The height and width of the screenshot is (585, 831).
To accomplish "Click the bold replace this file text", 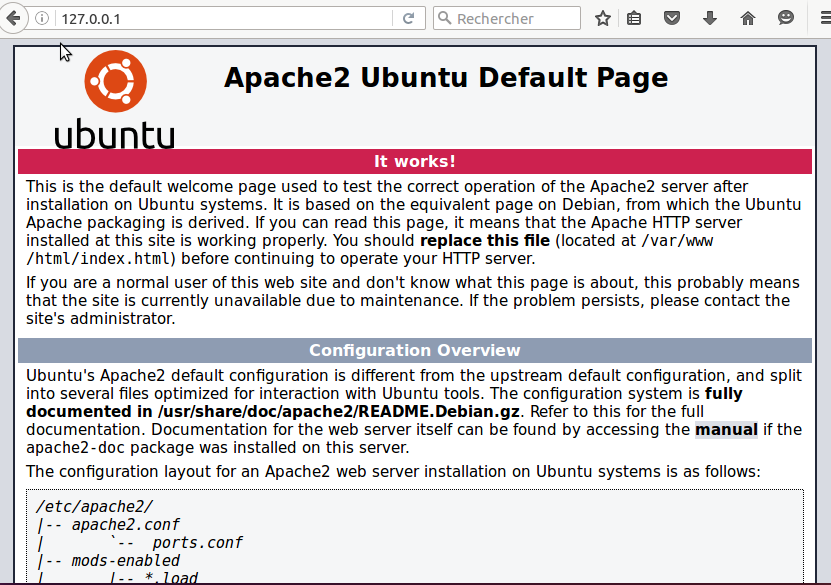I will coord(484,241).
